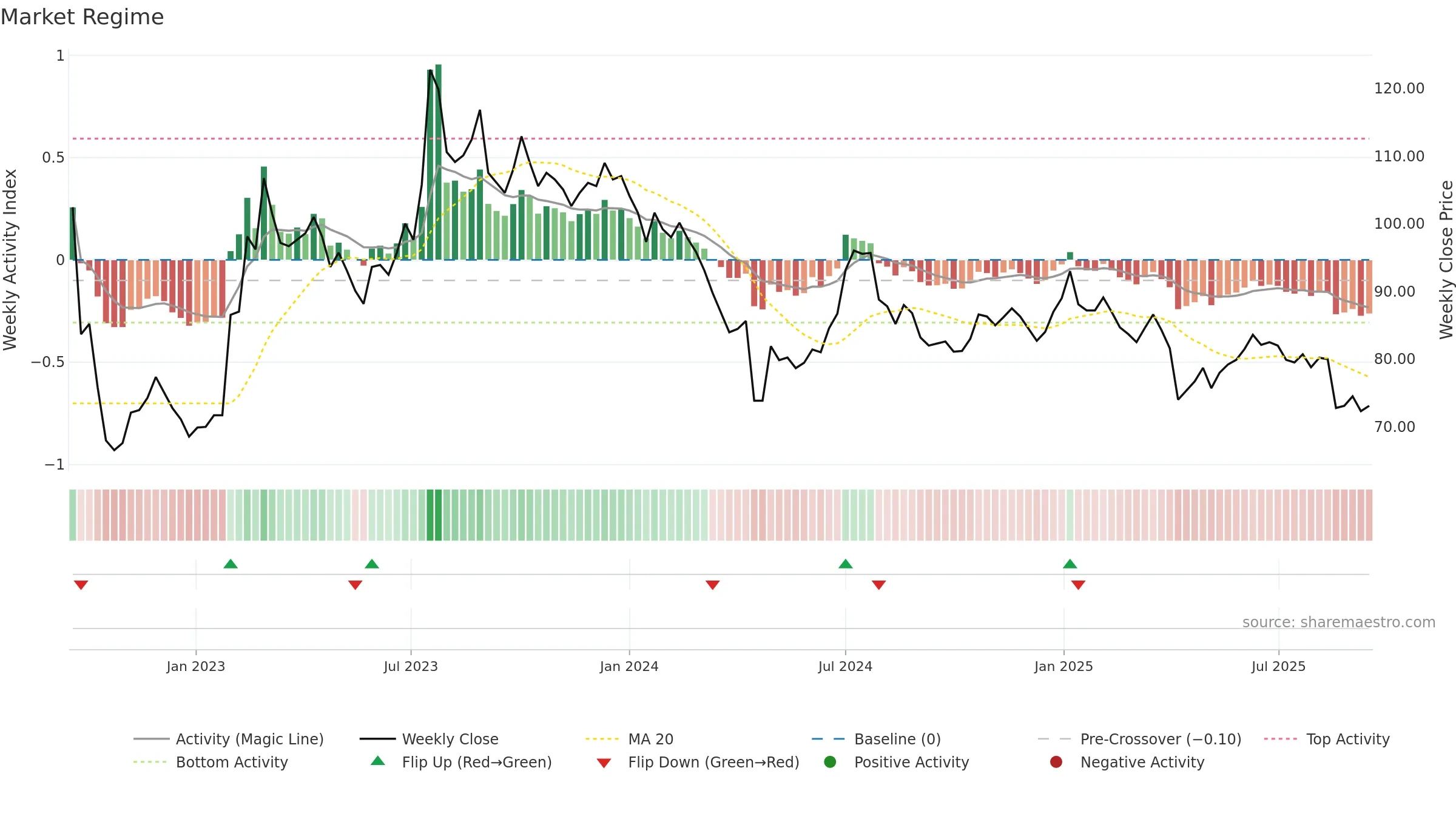The image size is (1456, 819).
Task: Click the 100.00 price axis label
Action: tap(1399, 224)
